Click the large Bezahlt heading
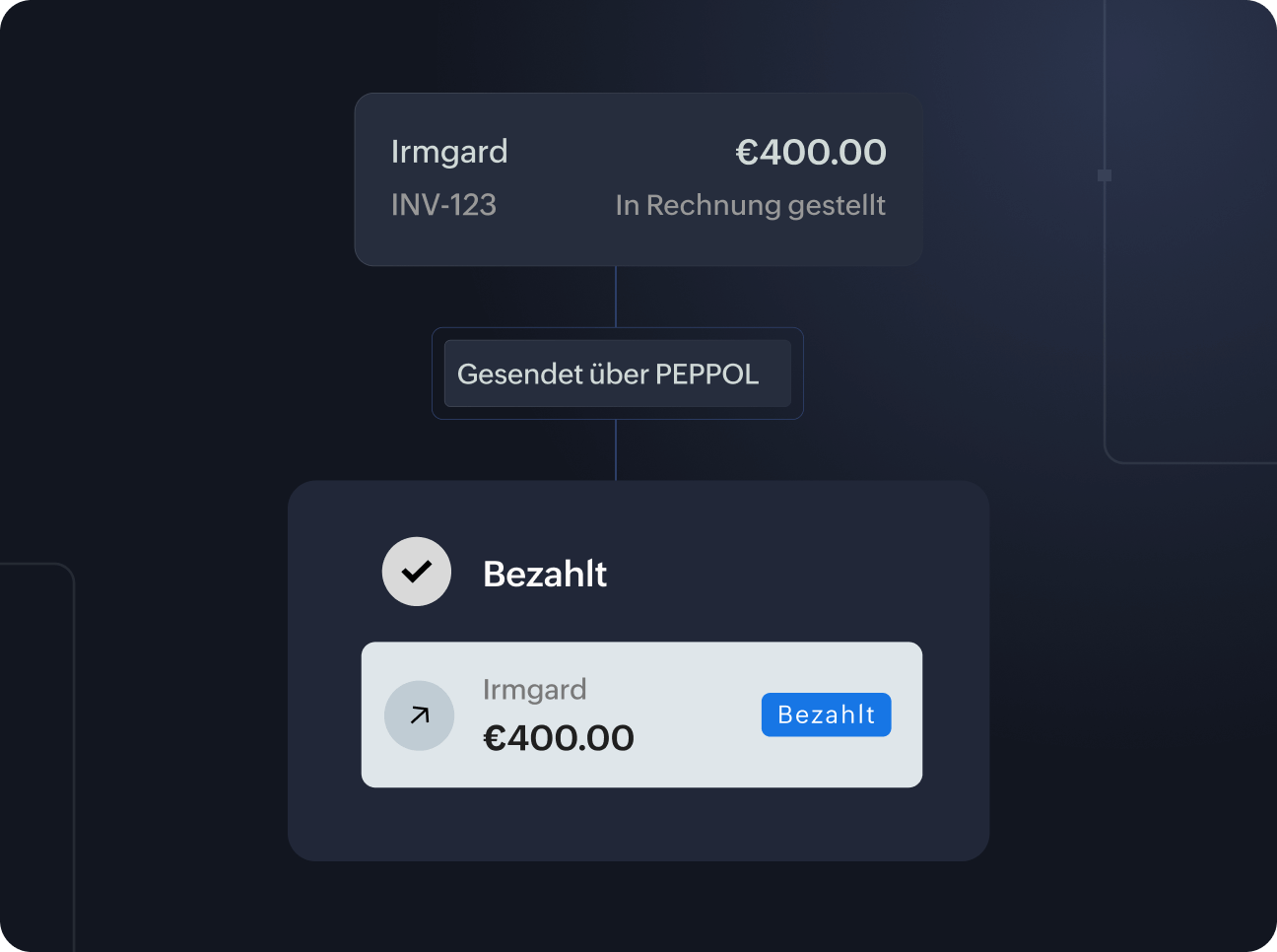 545,574
